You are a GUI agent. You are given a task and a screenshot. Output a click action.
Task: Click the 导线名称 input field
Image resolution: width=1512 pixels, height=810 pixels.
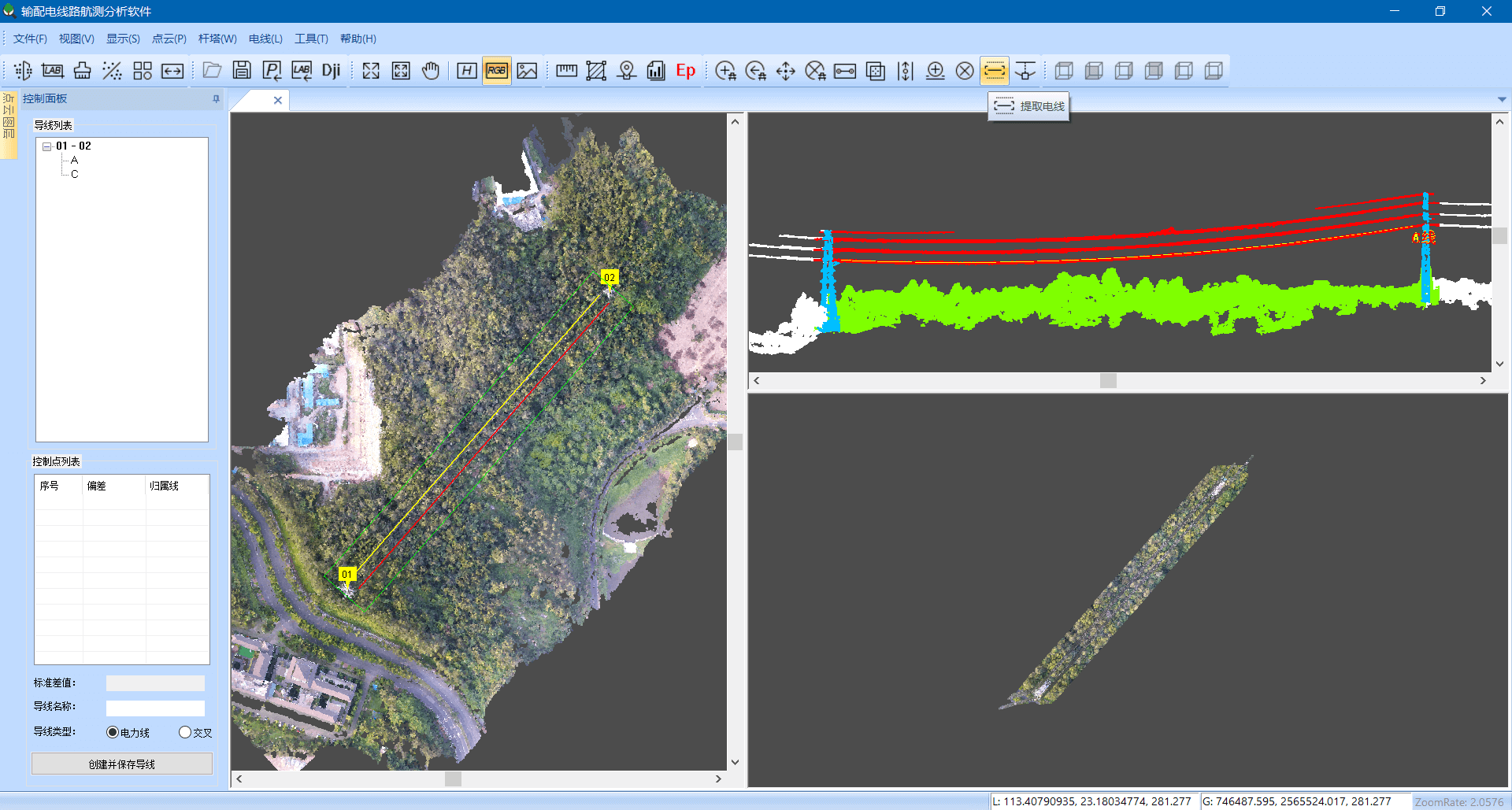point(155,708)
